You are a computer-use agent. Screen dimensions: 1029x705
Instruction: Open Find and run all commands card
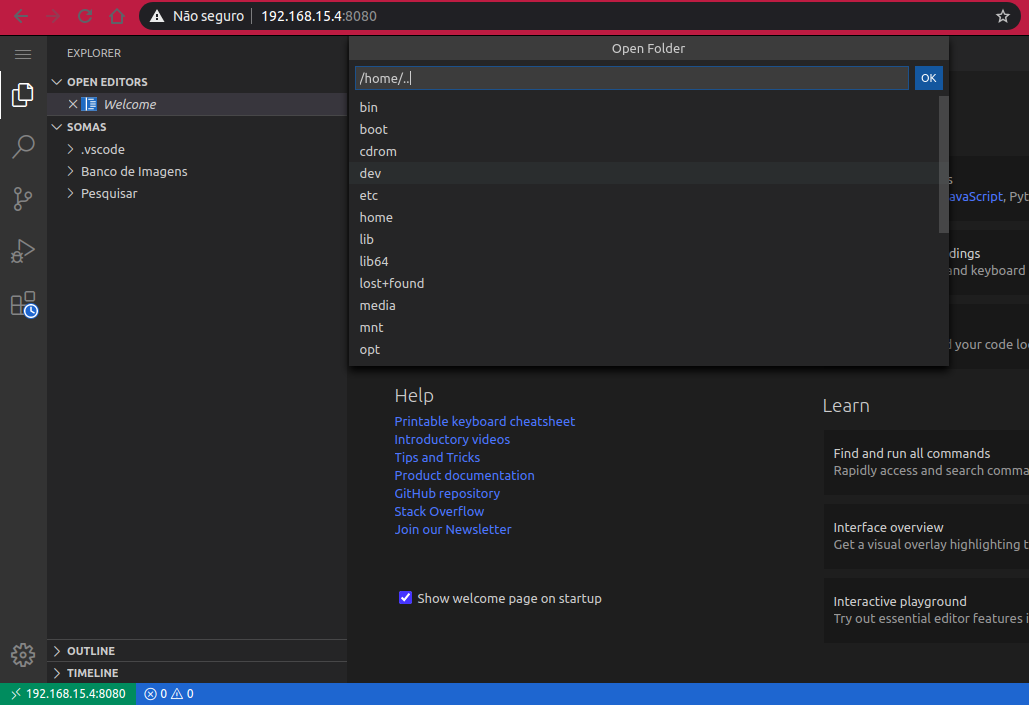[x=926, y=462]
